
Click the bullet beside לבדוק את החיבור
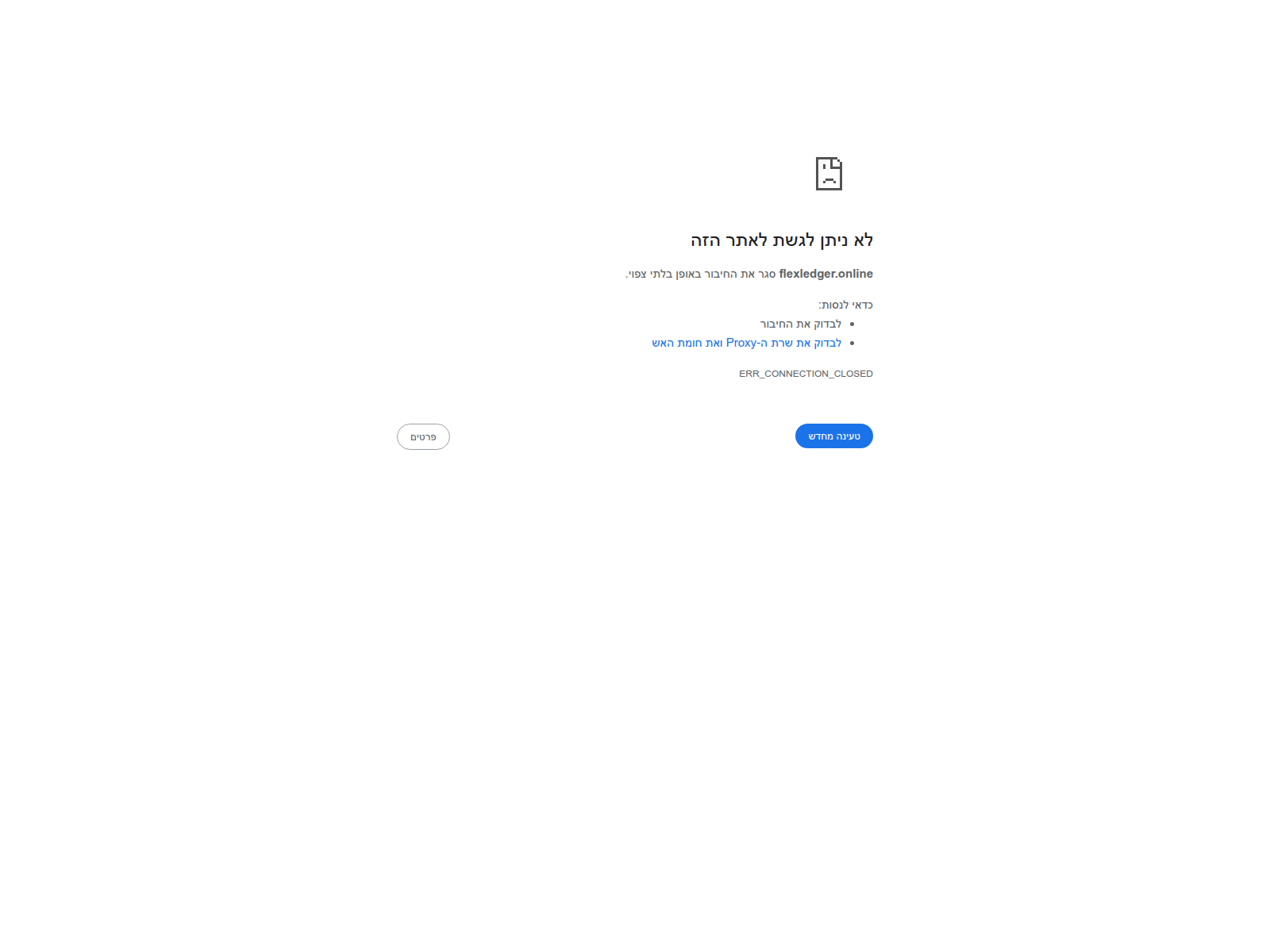pyautogui.click(x=852, y=324)
